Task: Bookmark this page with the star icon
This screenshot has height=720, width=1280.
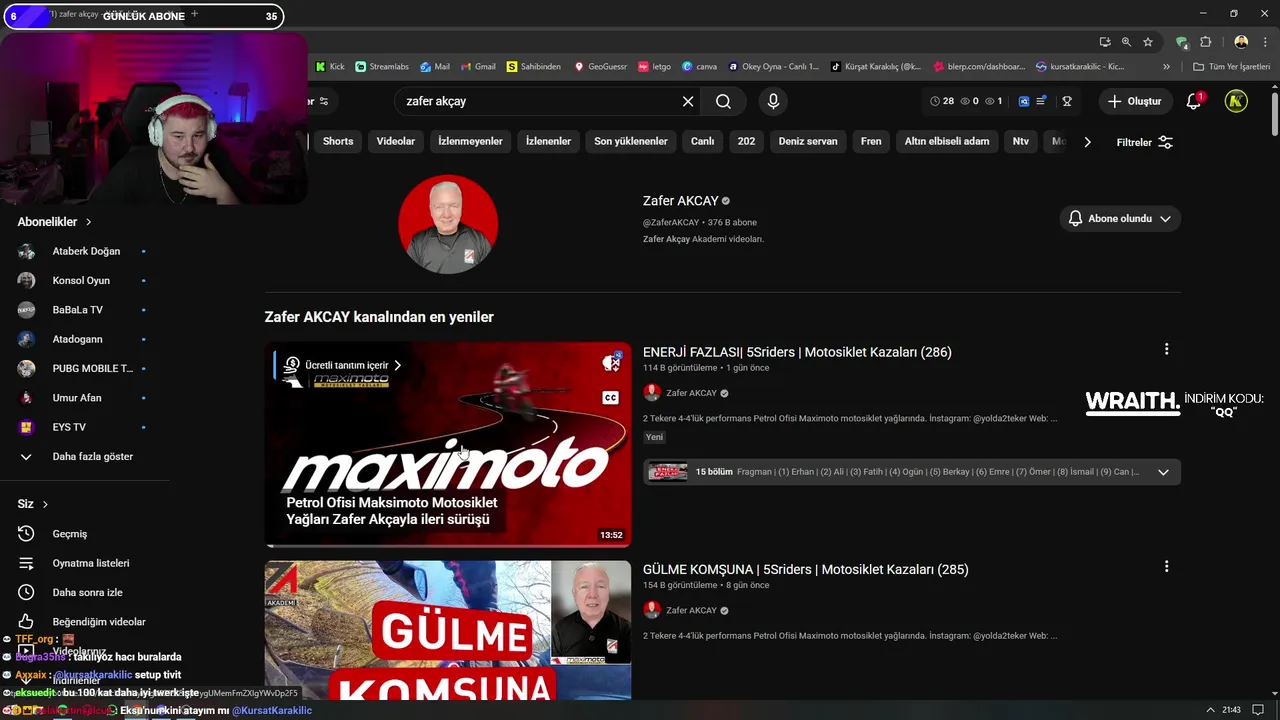Action: [1148, 42]
